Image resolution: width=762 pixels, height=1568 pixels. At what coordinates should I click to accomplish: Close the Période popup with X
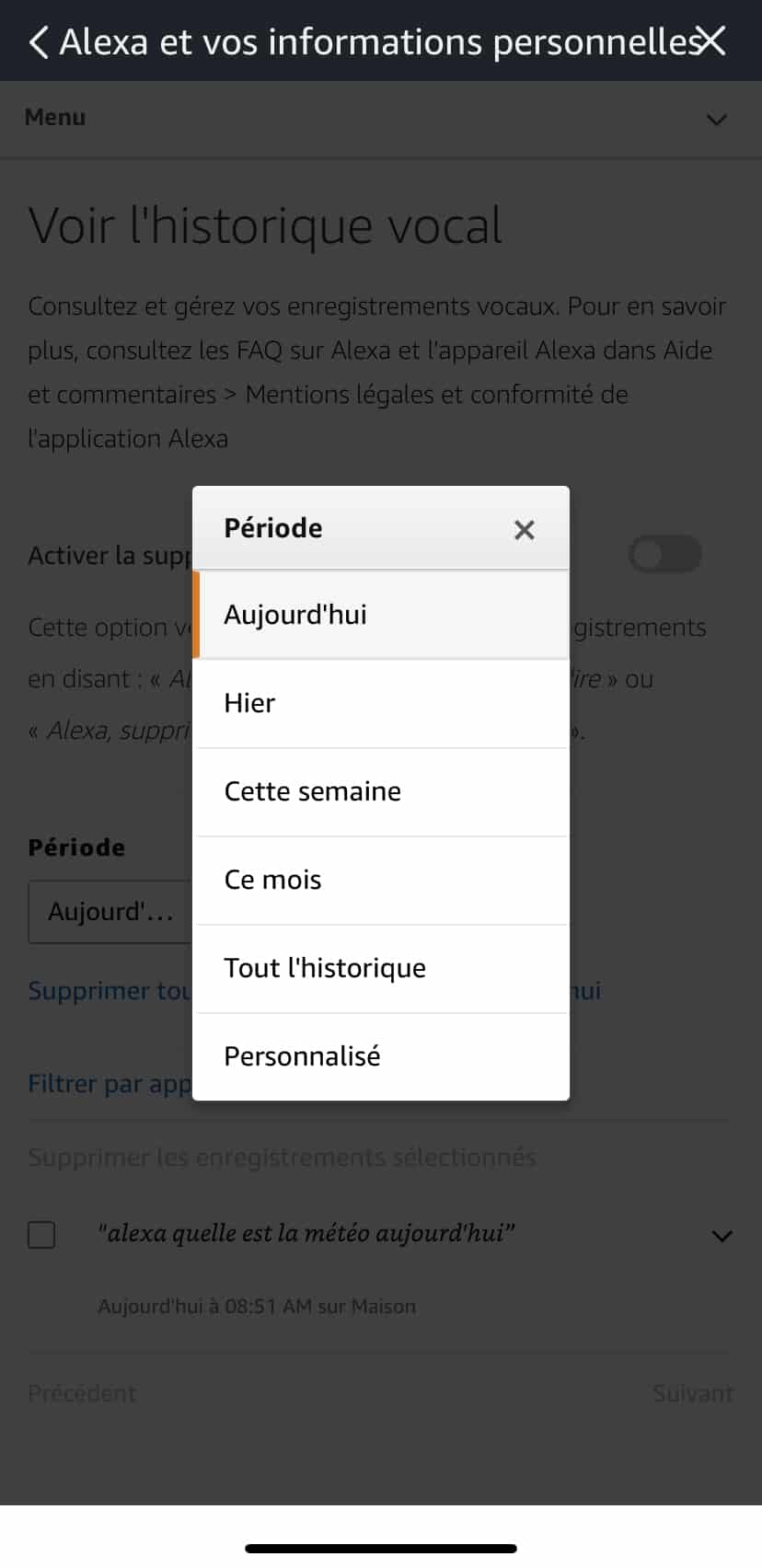click(525, 530)
